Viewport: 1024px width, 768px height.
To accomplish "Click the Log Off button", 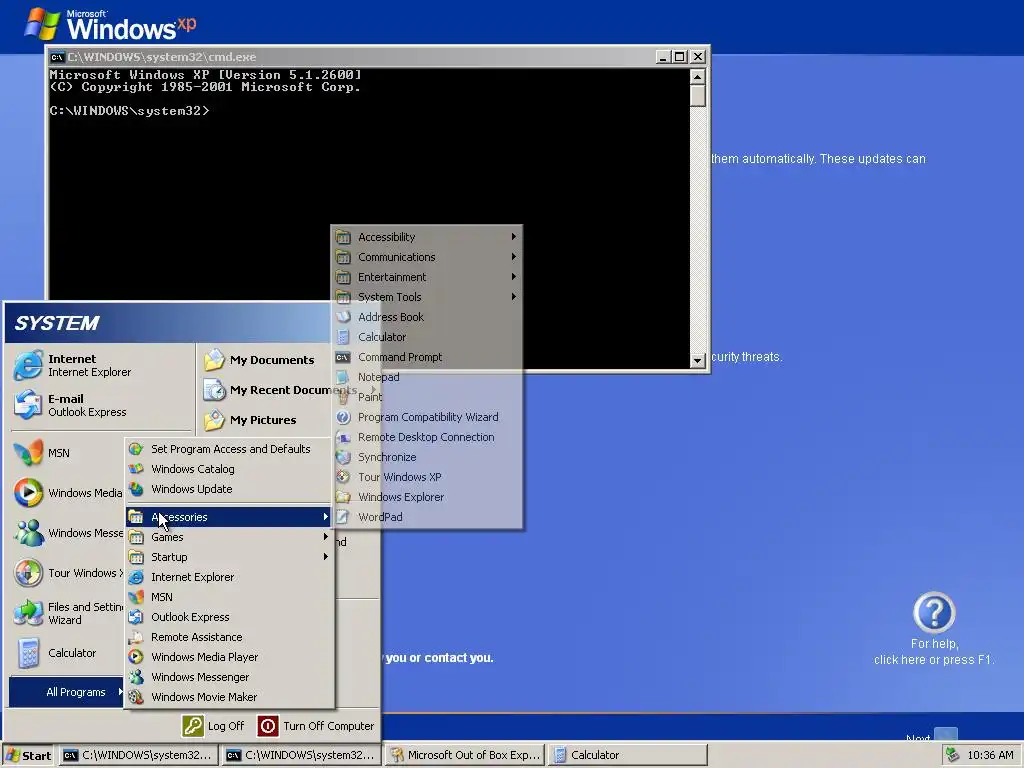I will coord(213,726).
